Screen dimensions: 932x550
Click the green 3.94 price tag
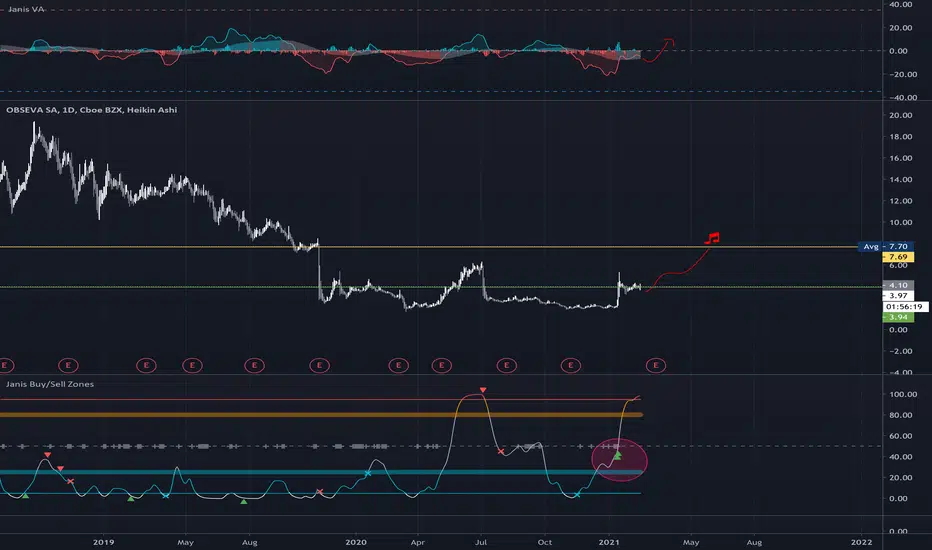pos(898,318)
